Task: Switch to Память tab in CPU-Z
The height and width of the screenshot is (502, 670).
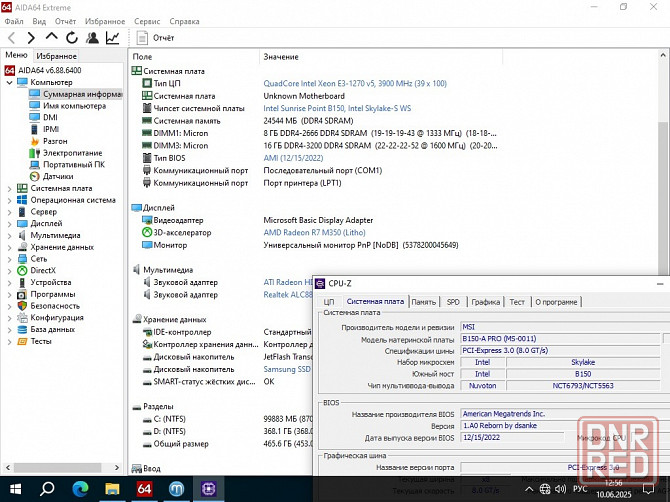Action: pyautogui.click(x=423, y=302)
